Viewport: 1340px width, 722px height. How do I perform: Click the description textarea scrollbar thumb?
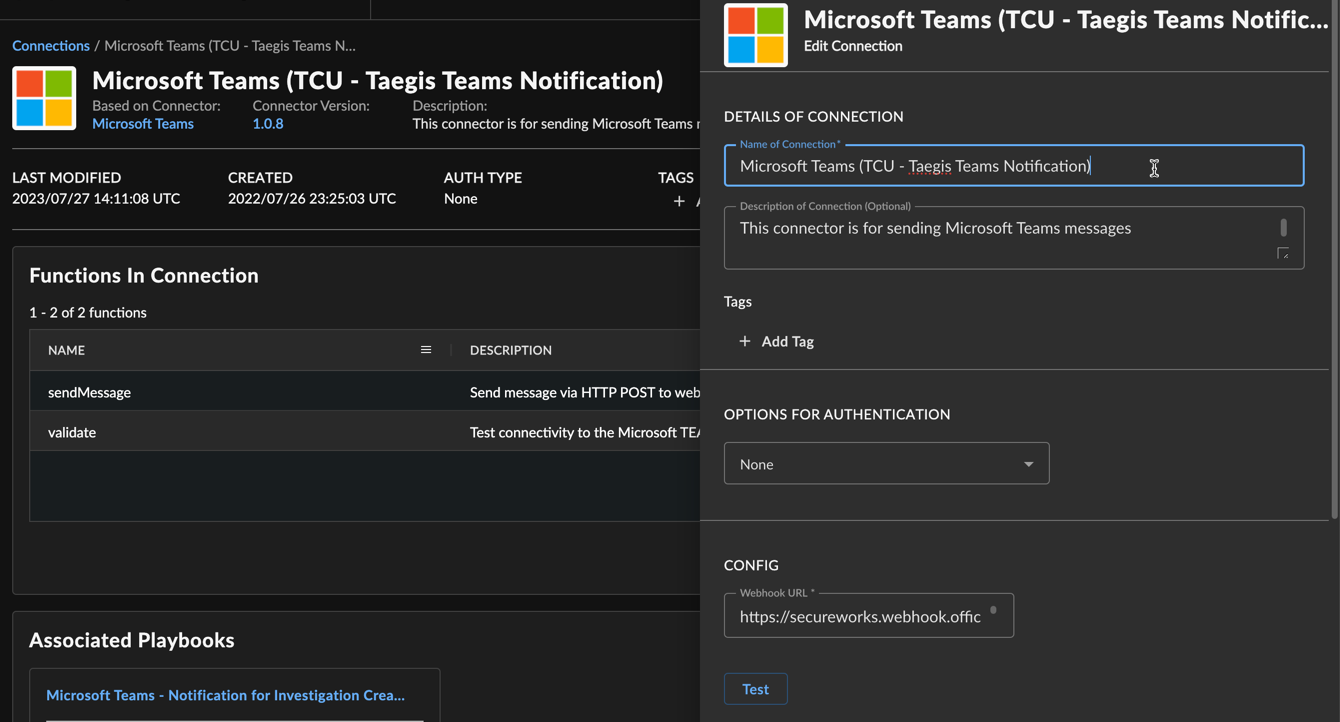click(x=1284, y=228)
